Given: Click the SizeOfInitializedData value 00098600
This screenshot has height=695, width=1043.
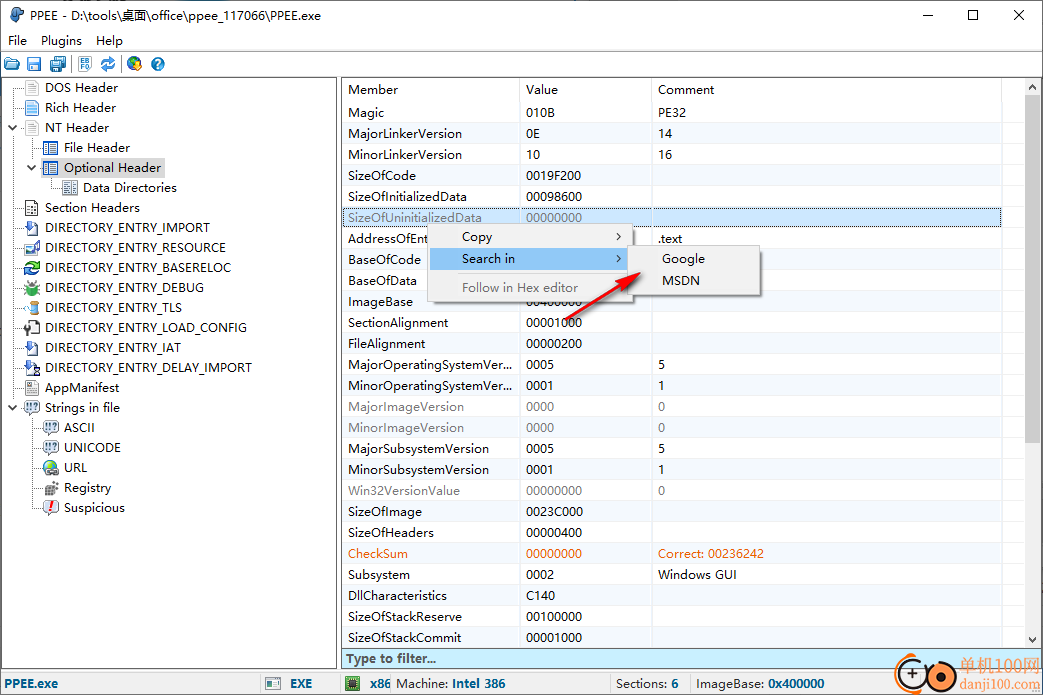Looking at the screenshot, I should click(x=553, y=197).
